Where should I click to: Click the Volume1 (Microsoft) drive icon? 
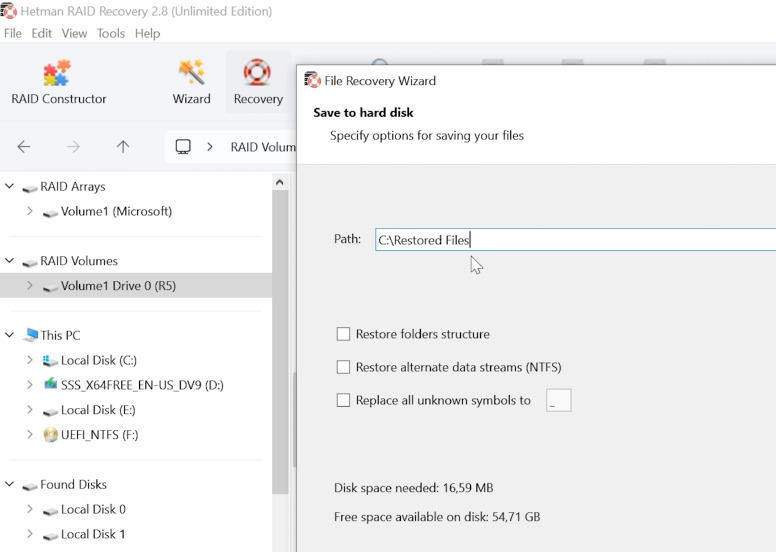pos(50,213)
